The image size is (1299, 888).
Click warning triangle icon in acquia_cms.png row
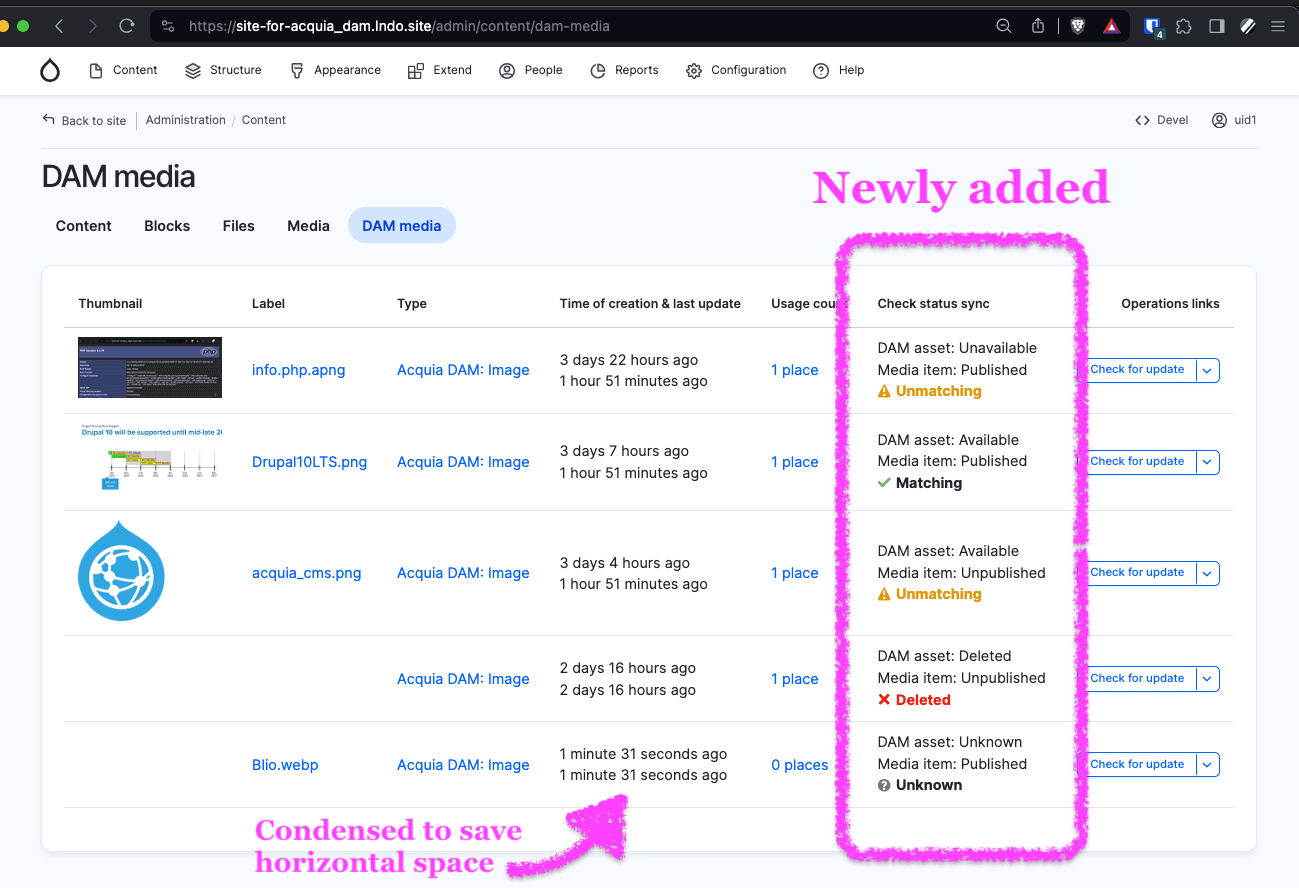coord(884,595)
